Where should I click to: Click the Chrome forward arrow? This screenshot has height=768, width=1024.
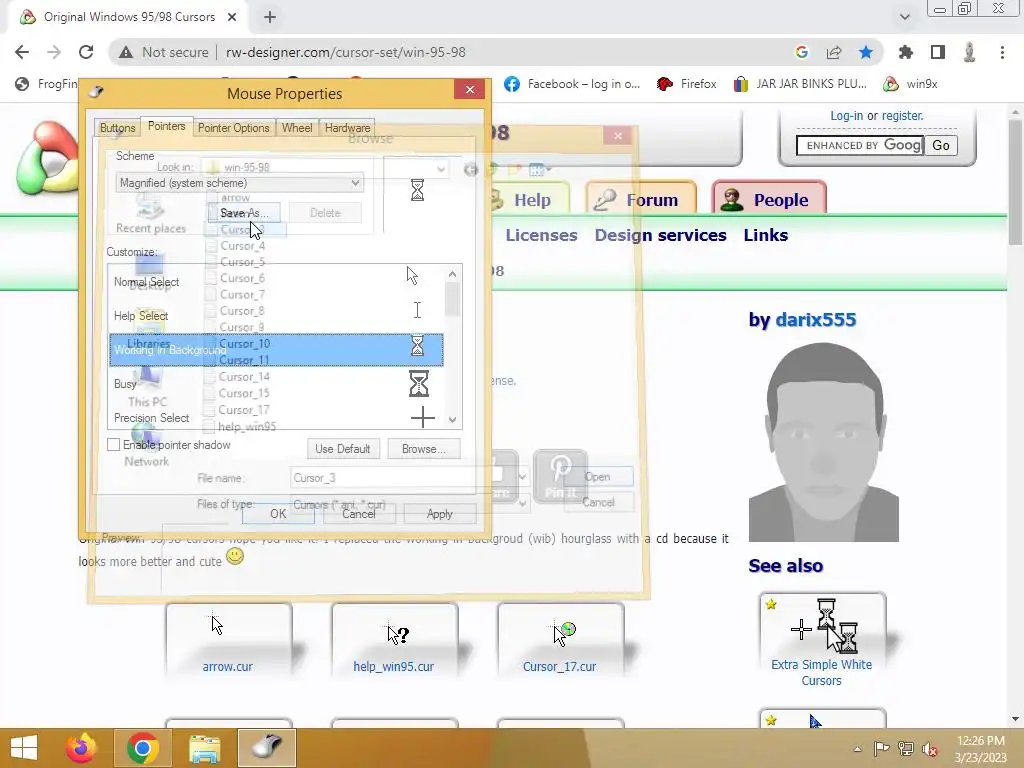point(54,52)
